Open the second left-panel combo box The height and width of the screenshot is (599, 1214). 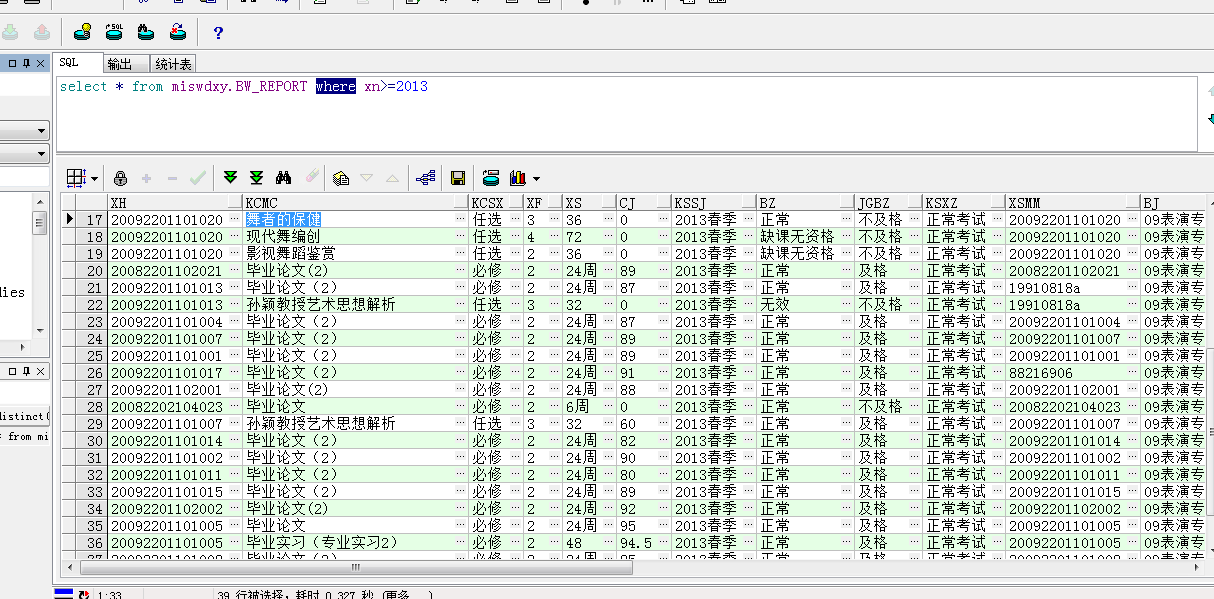[x=25, y=154]
